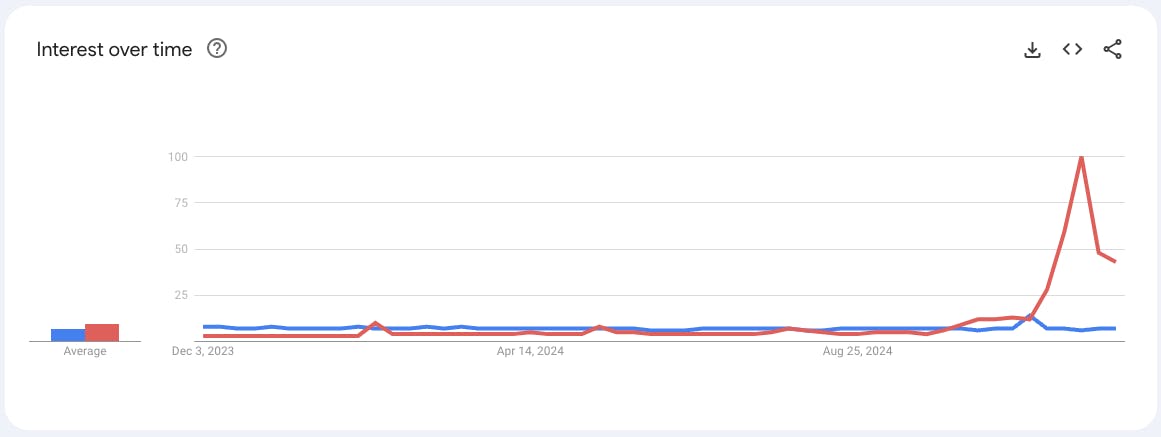
Task: Open the help icon beside Interest over time
Action: [217, 49]
